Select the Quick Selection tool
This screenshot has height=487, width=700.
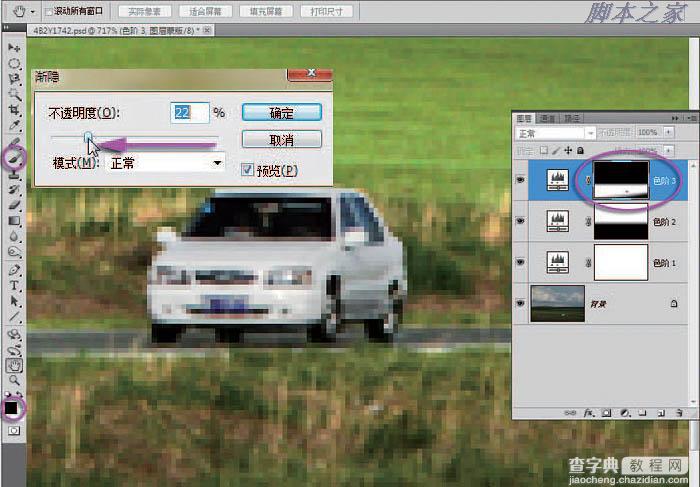[x=14, y=95]
